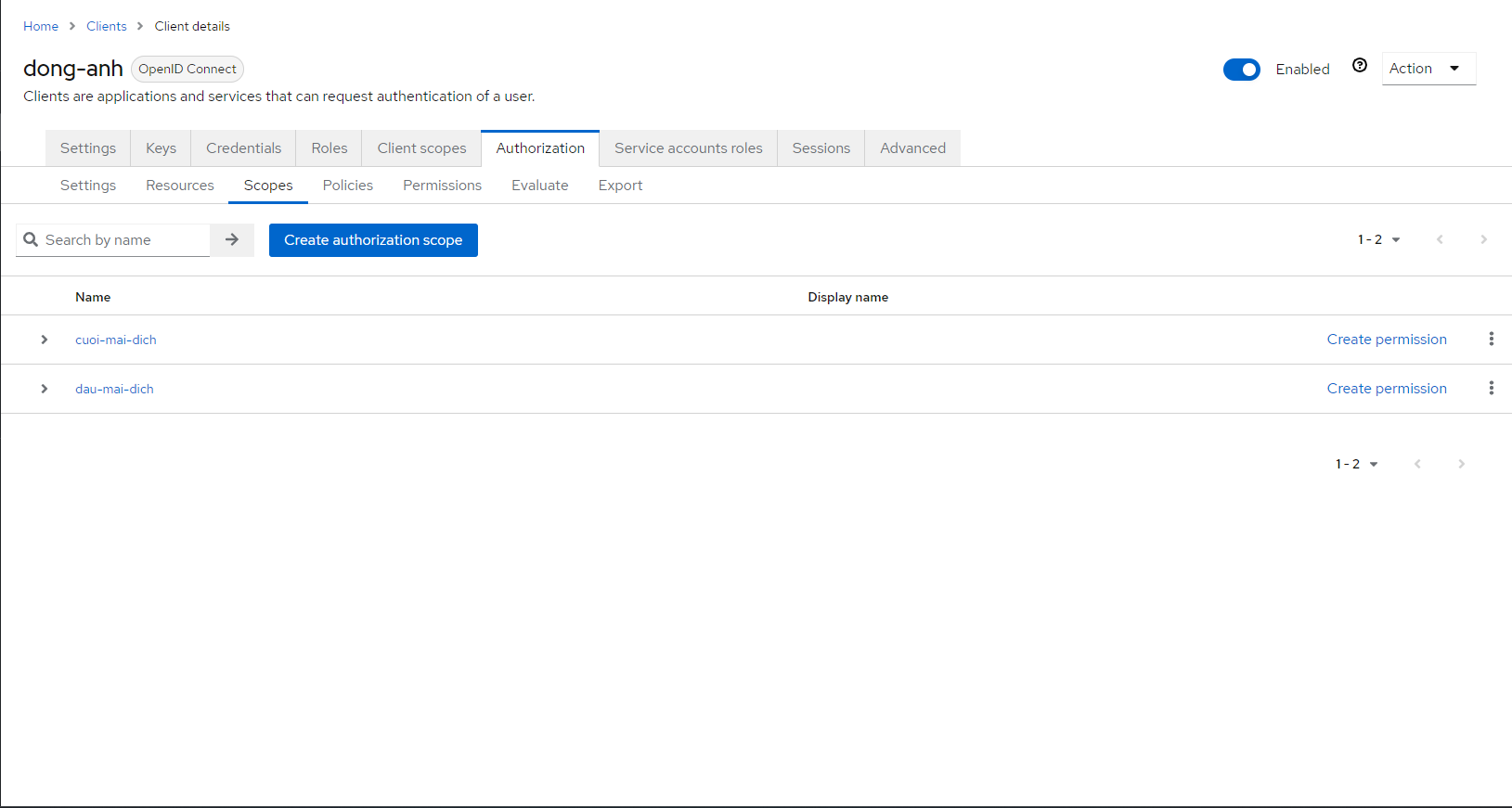Viewport: 1512px width, 808px height.
Task: Expand the cuoi-mai-dich scope row
Action: point(45,340)
